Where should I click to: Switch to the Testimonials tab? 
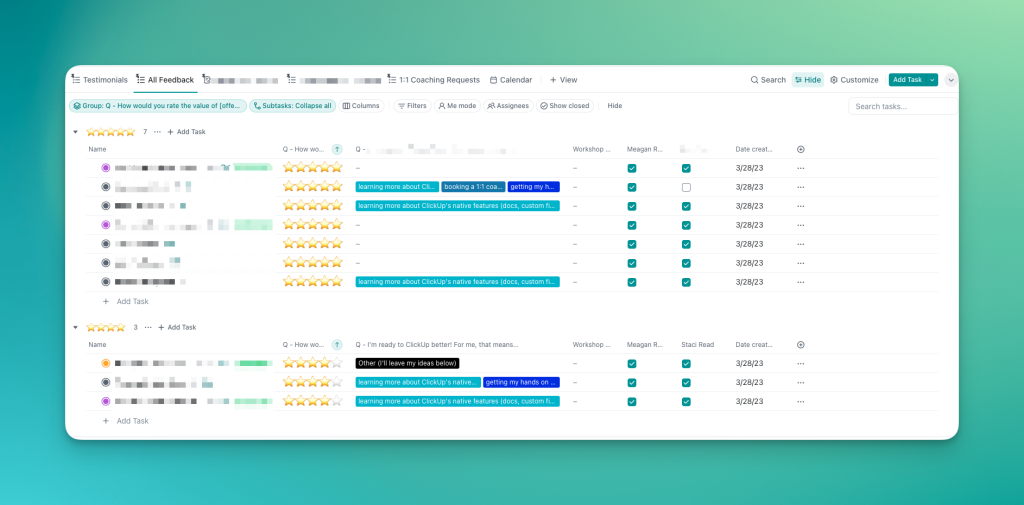pyautogui.click(x=99, y=80)
